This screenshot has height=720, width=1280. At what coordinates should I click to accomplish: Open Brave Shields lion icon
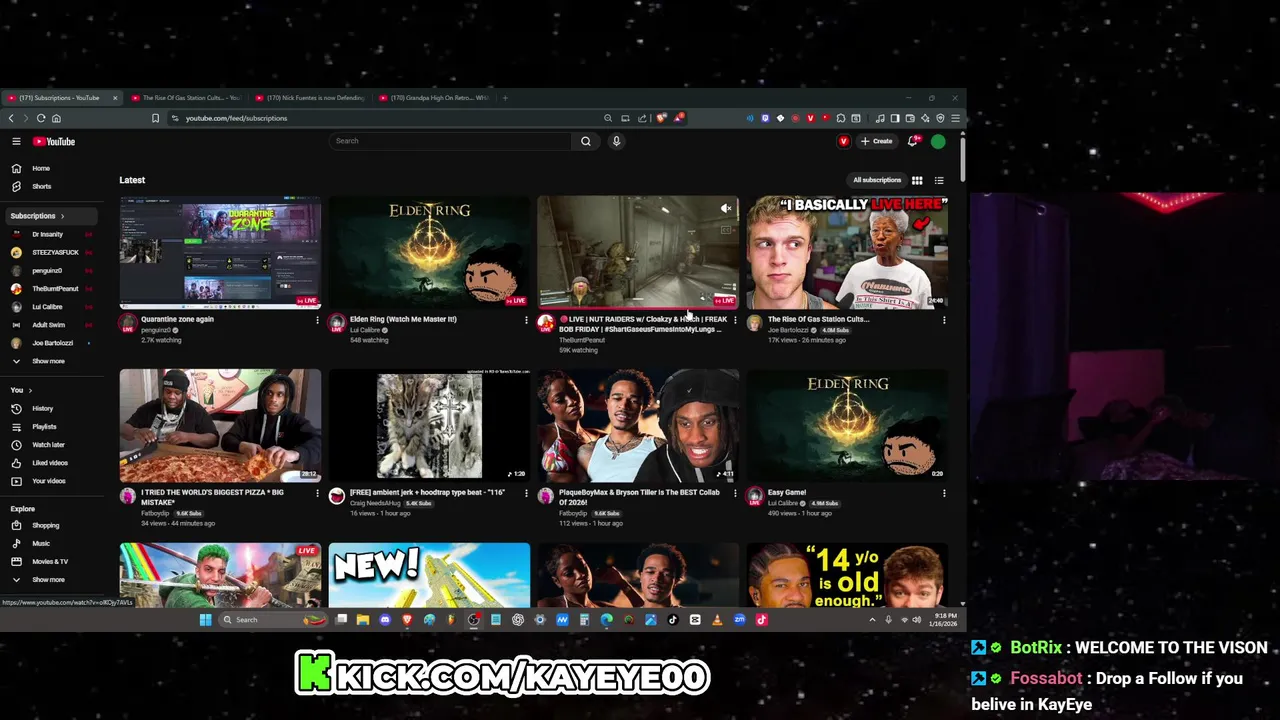click(x=661, y=118)
